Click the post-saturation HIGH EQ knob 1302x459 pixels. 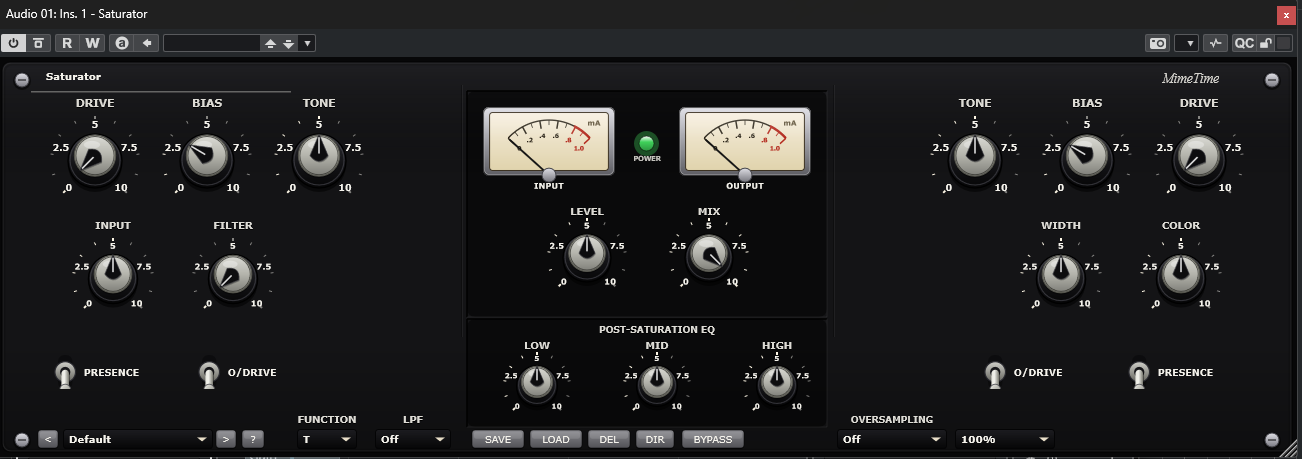pyautogui.click(x=776, y=381)
